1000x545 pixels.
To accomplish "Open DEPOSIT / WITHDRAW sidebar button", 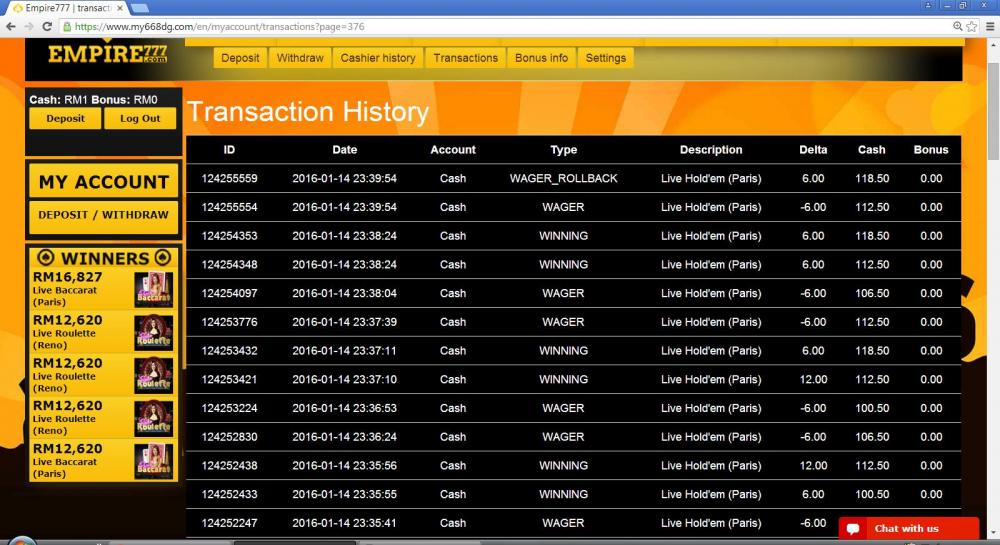I will tap(104, 215).
